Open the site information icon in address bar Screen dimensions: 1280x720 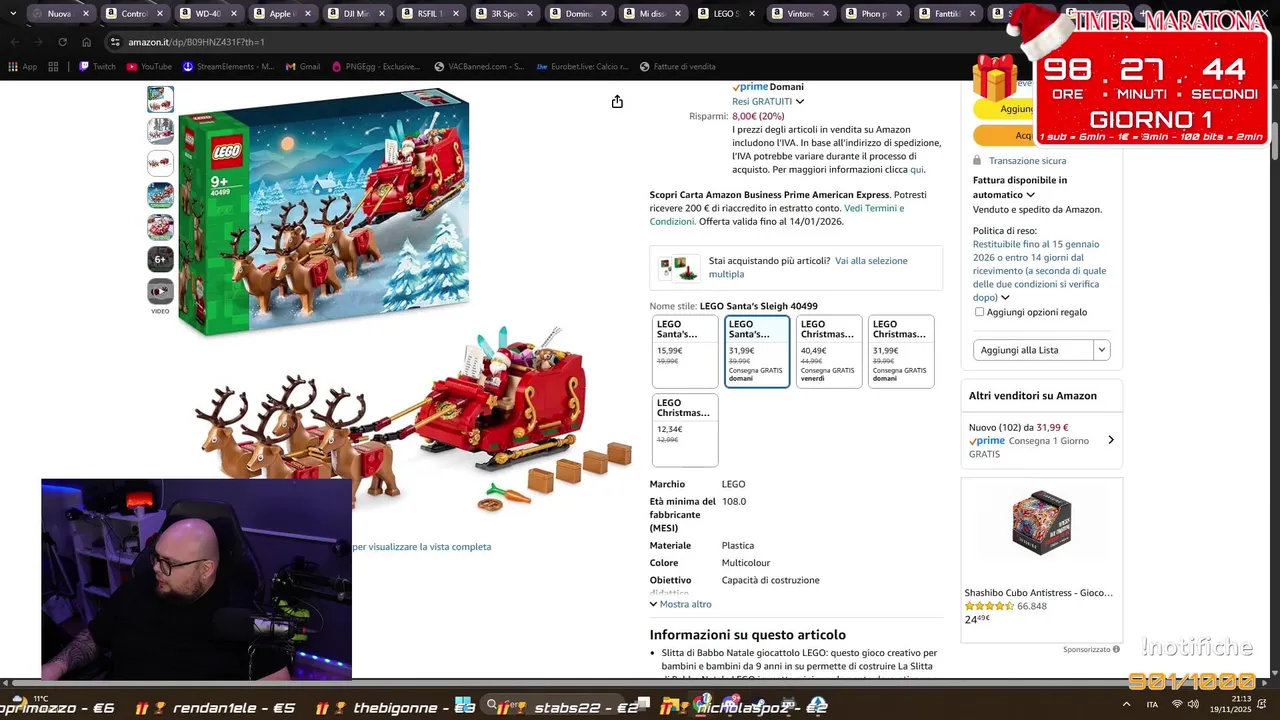point(115,42)
